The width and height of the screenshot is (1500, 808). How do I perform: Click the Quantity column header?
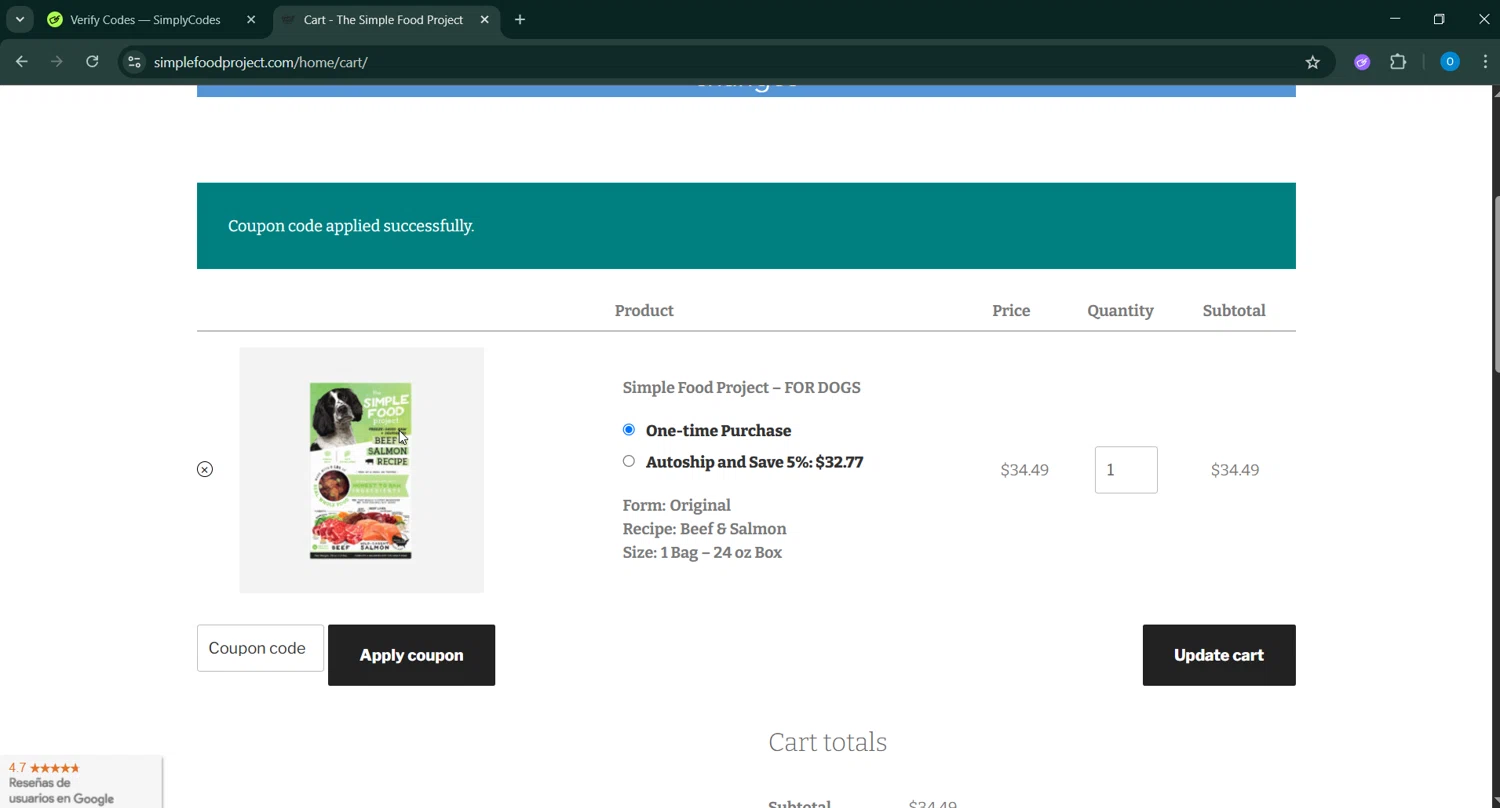pyautogui.click(x=1120, y=311)
